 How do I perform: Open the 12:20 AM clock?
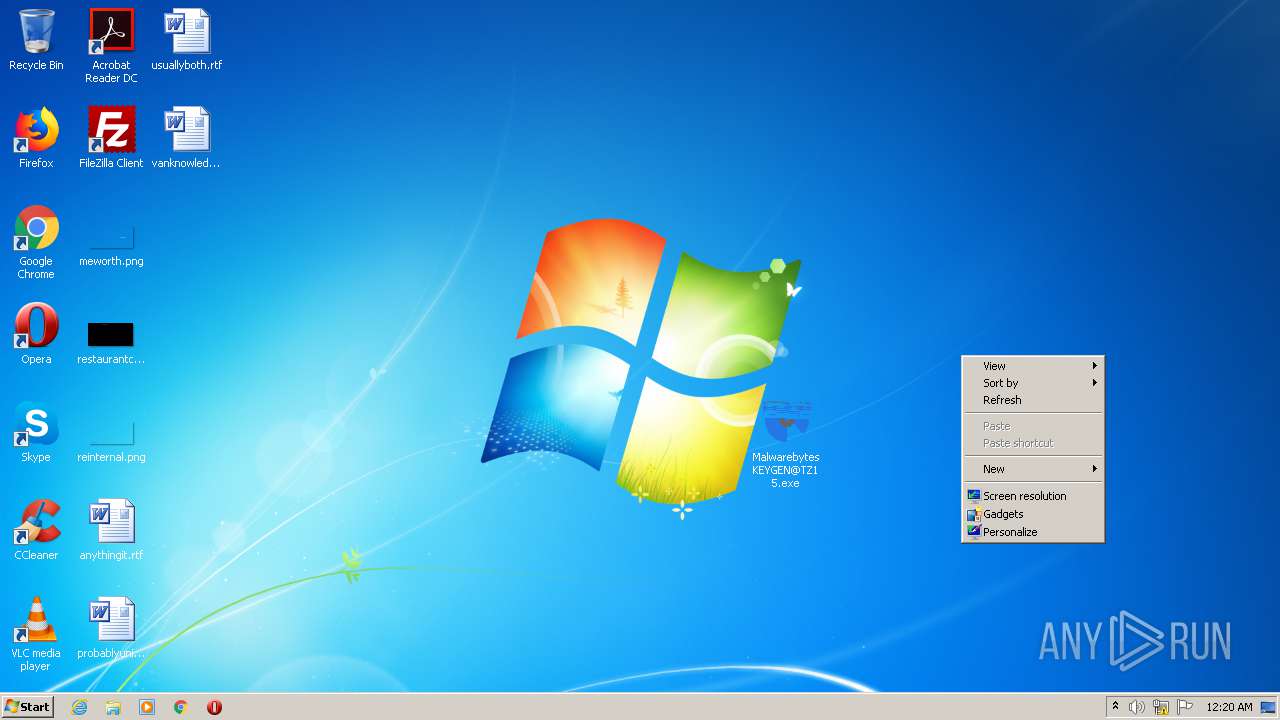(1229, 707)
